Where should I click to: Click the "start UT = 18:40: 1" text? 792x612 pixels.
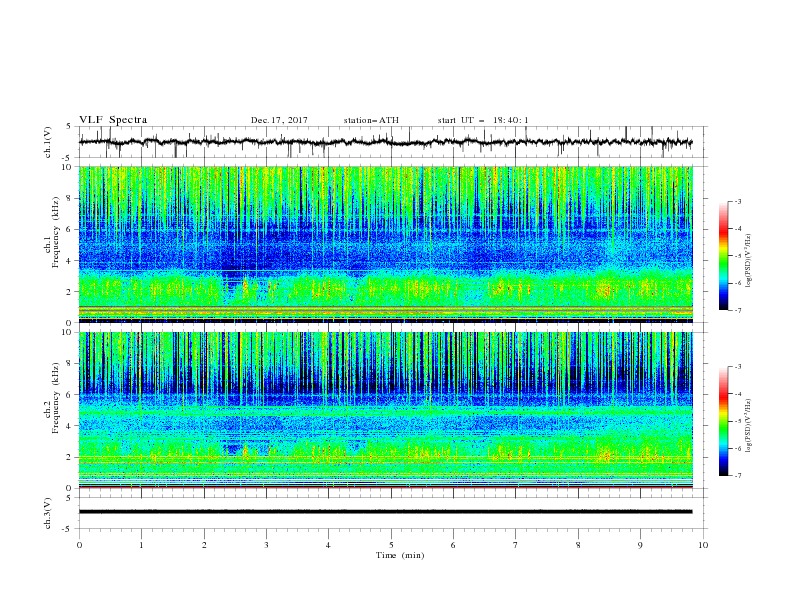coord(483,120)
